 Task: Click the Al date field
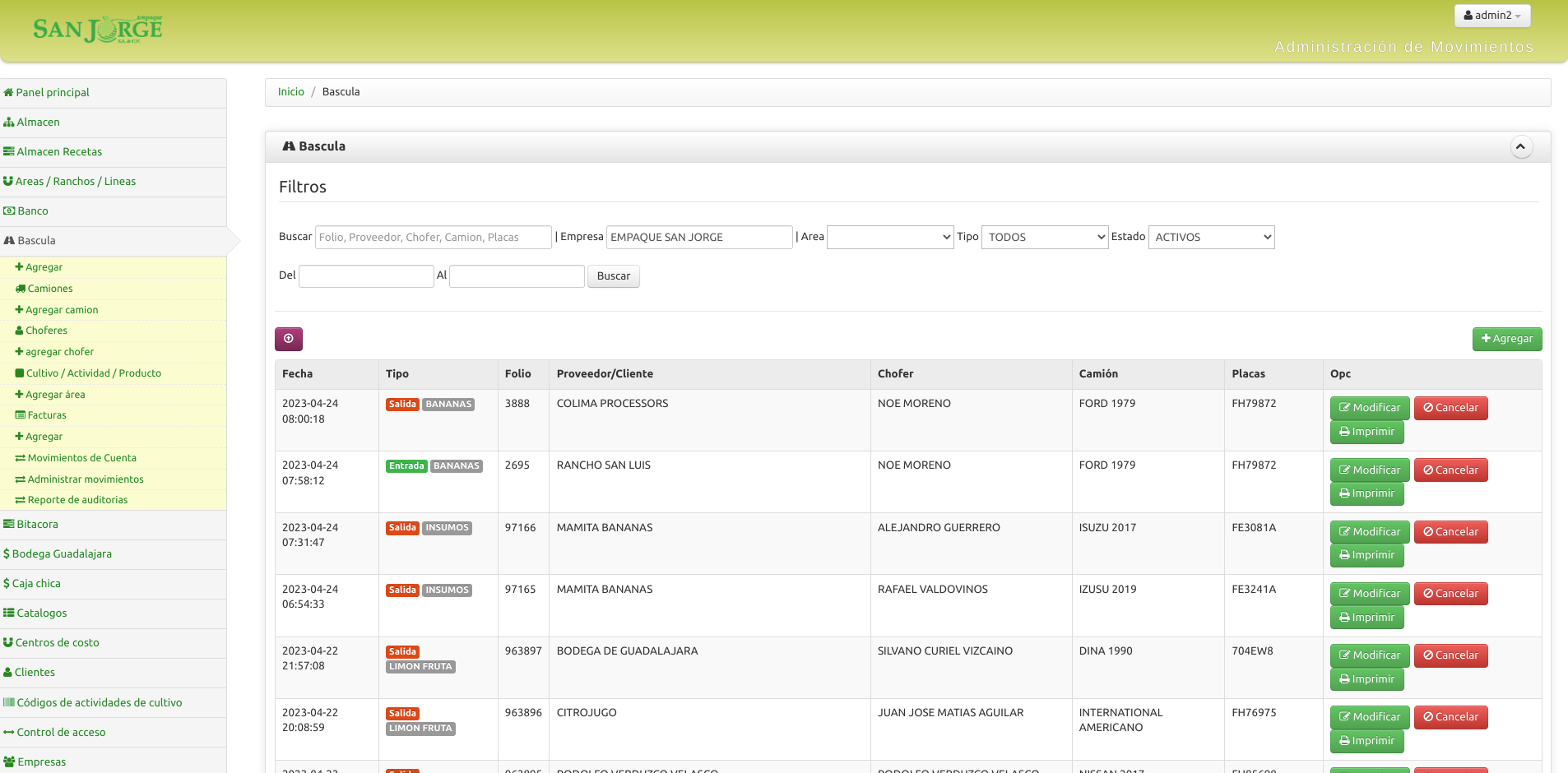pyautogui.click(x=517, y=276)
